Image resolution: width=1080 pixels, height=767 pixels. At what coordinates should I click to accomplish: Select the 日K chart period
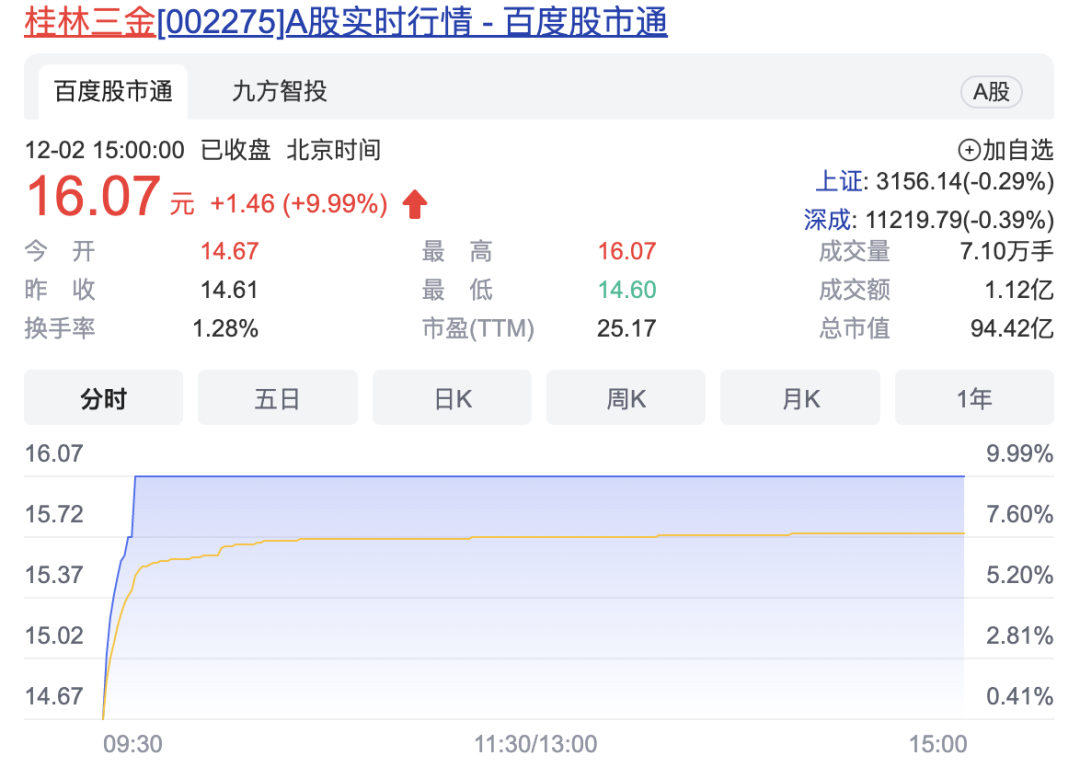[452, 398]
